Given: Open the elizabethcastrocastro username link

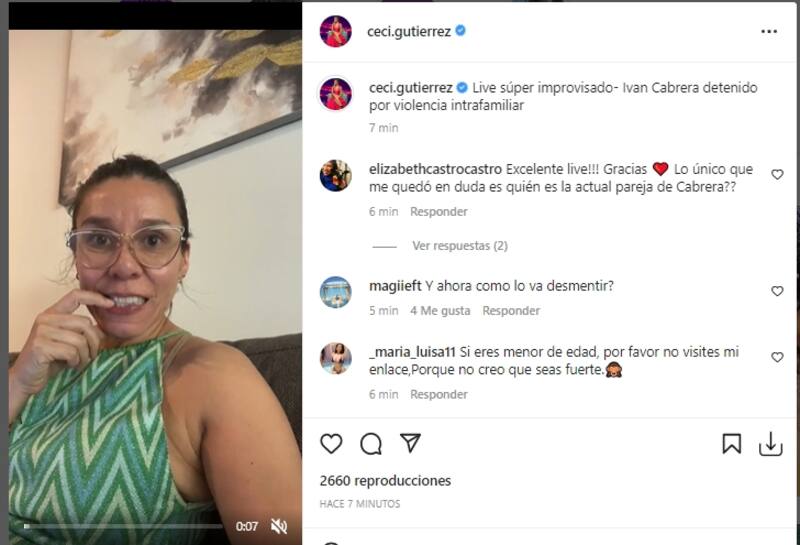Looking at the screenshot, I should pyautogui.click(x=435, y=169).
